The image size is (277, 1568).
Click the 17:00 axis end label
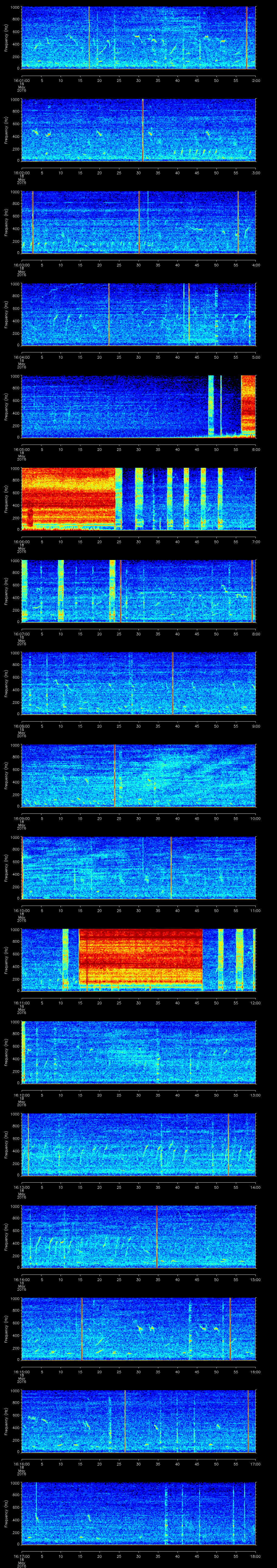255,1464
